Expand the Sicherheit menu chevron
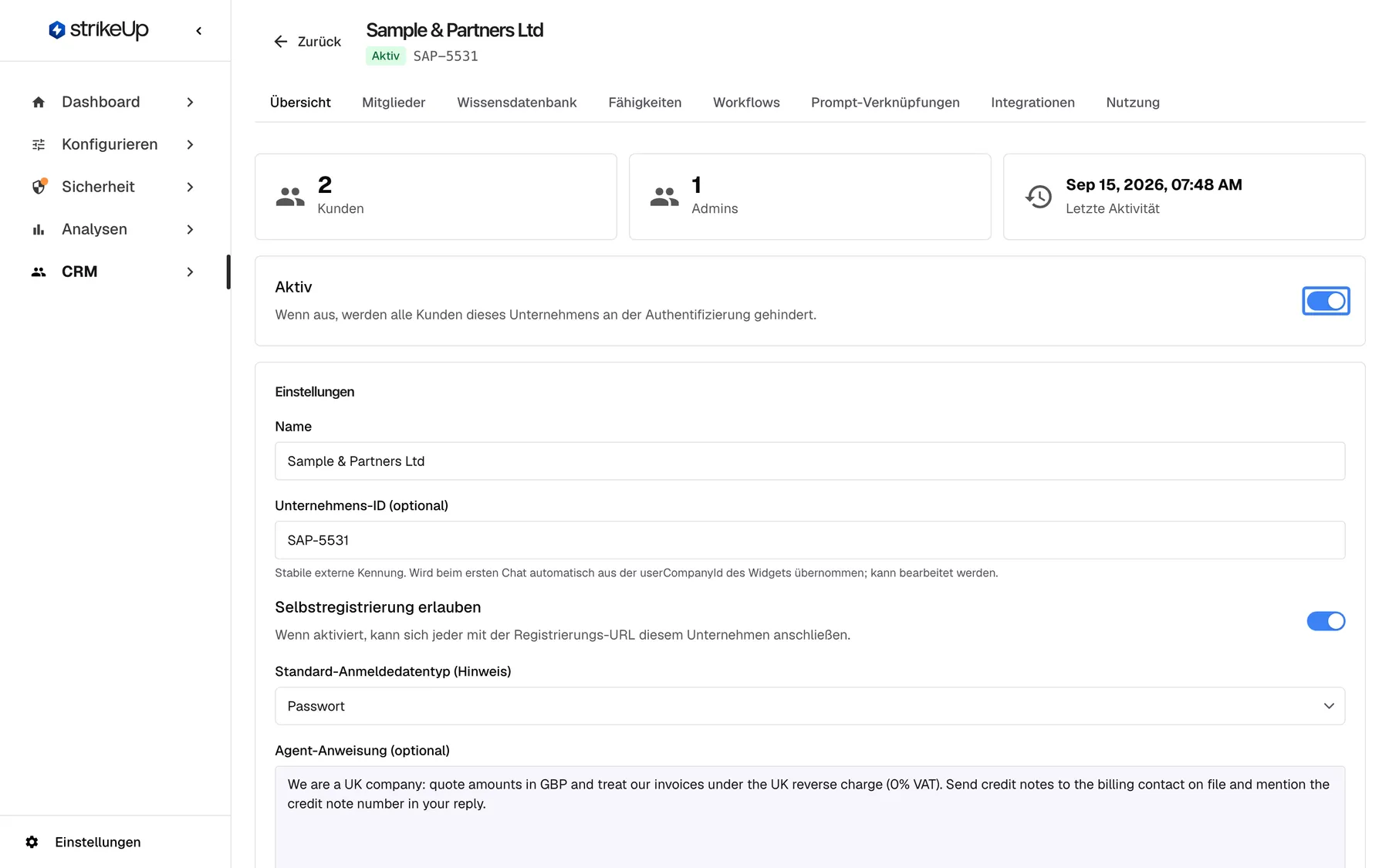The width and height of the screenshot is (1389, 868). pos(190,187)
